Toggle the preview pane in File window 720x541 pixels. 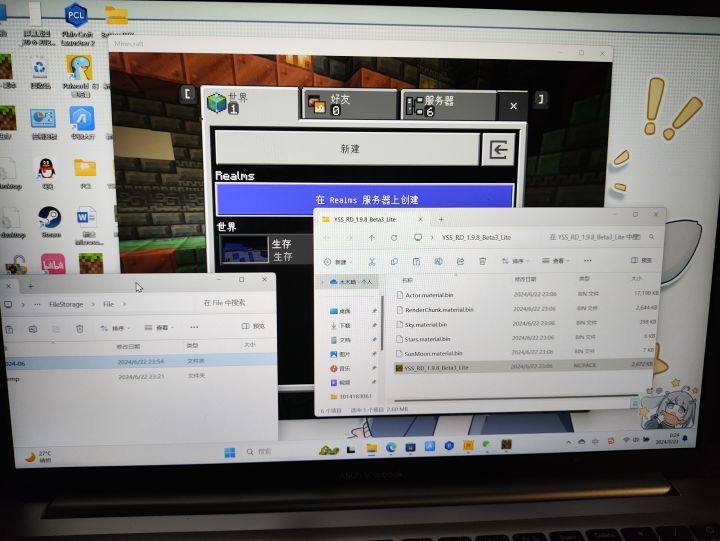point(253,326)
